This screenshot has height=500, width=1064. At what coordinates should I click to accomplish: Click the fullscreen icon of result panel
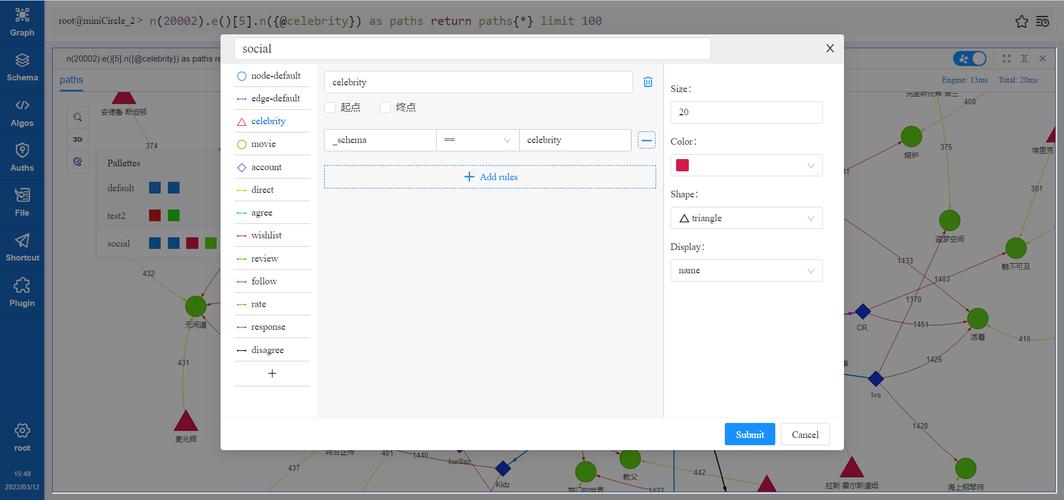(x=1006, y=59)
